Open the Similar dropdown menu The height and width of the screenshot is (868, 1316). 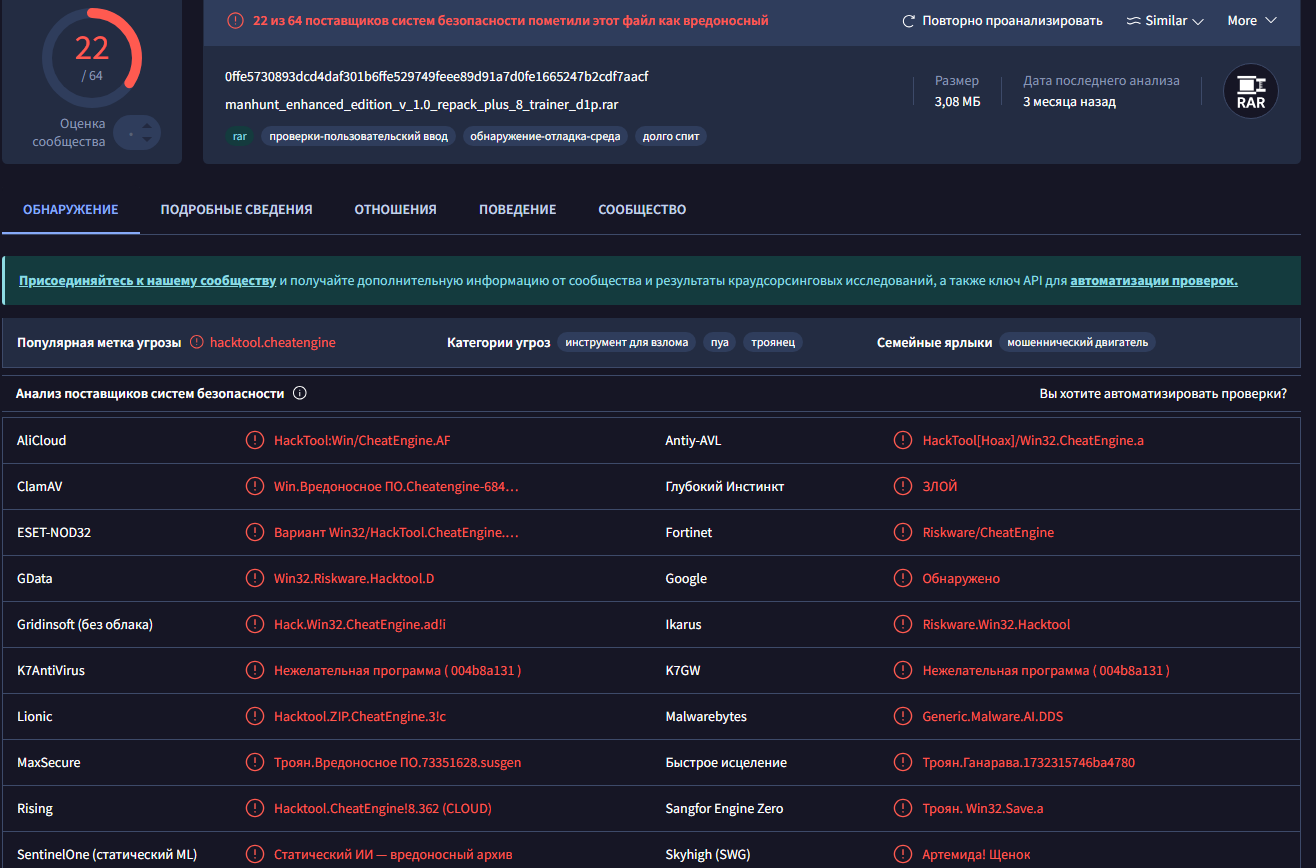coord(1165,21)
